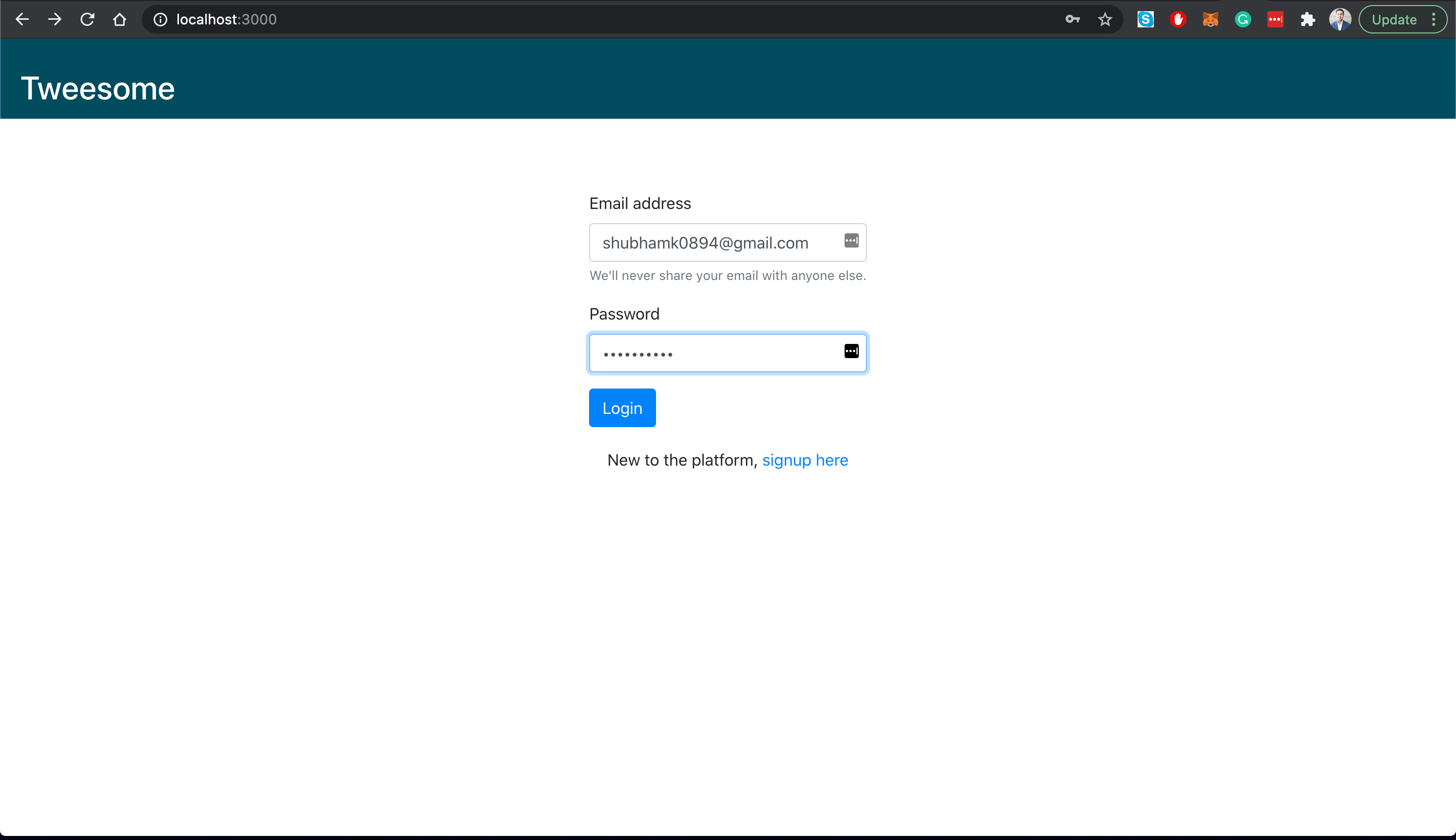Open the Chrome profile avatar

1339,20
